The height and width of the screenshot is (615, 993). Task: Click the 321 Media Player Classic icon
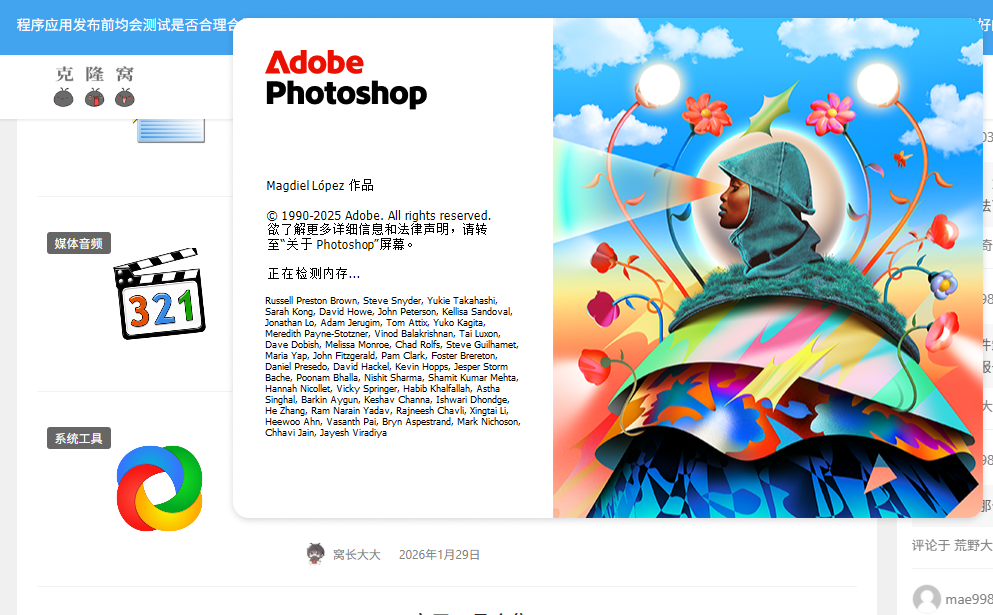pos(159,297)
